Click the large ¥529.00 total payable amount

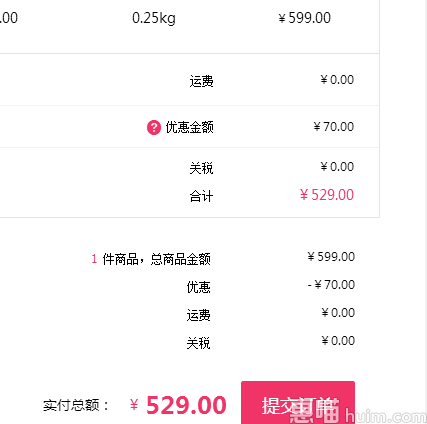(x=178, y=405)
